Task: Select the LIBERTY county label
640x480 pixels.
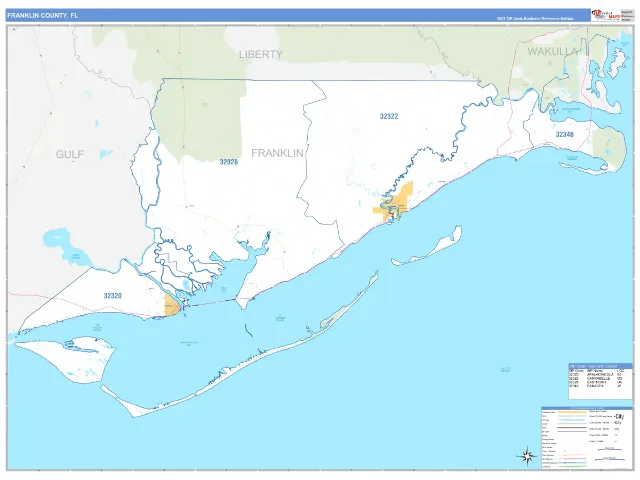Action: (x=260, y=54)
